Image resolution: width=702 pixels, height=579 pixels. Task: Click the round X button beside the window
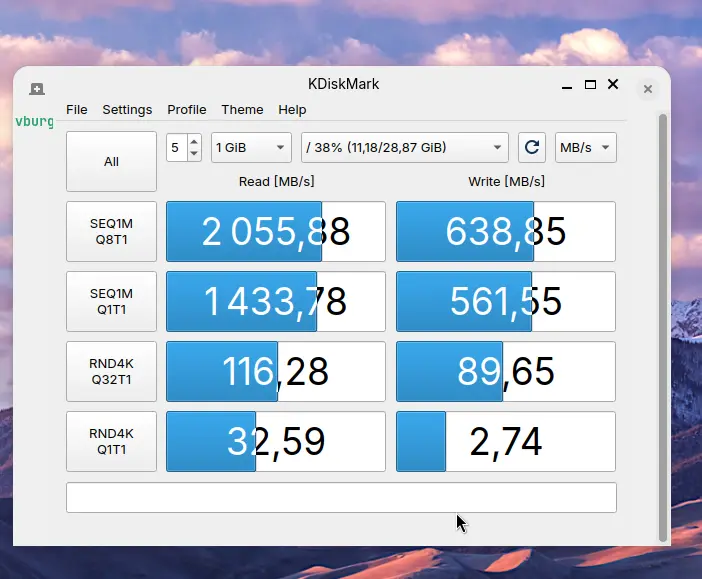(648, 89)
